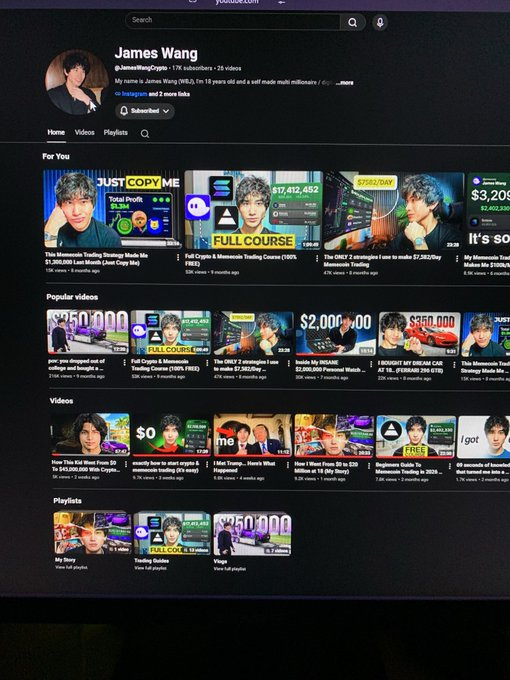
Task: Play the For You 'FULL COURSE' thumbnail video
Action: point(253,210)
